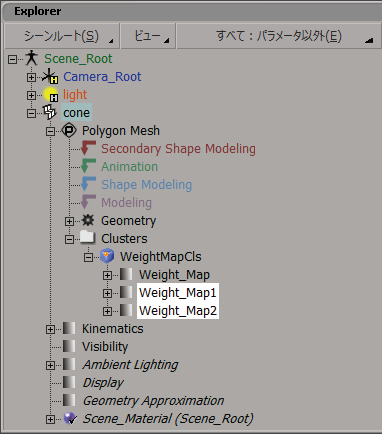
Task: Select the light tree item
Action: (x=75, y=95)
